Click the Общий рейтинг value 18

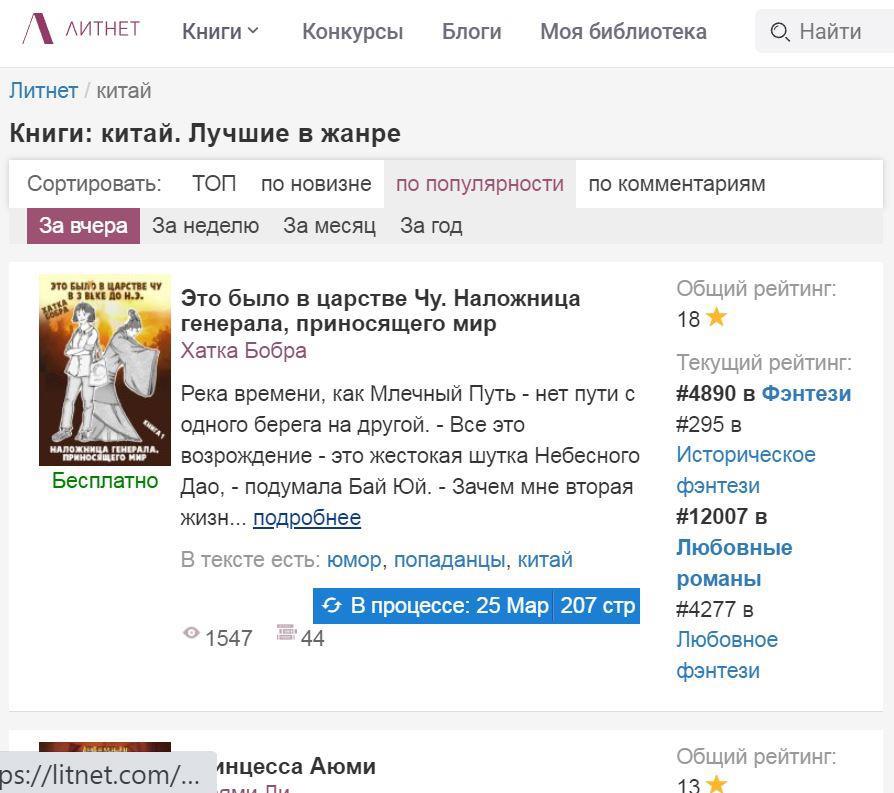point(689,319)
